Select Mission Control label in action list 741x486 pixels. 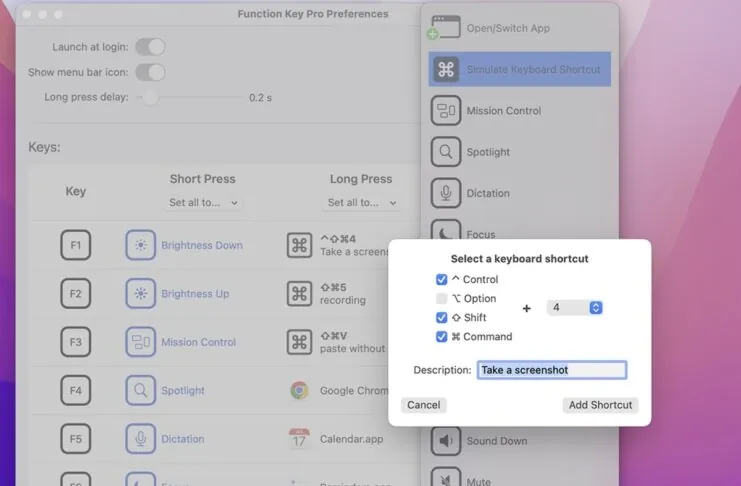pos(504,111)
